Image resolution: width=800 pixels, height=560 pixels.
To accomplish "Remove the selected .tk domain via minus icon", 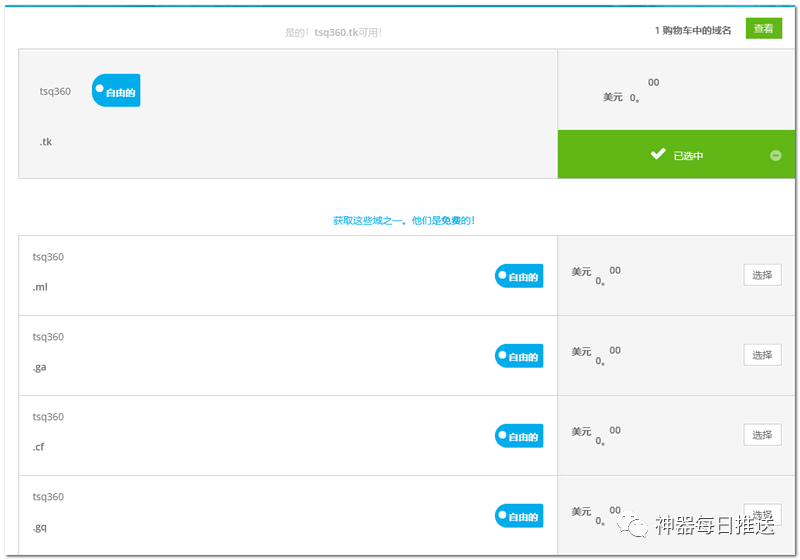I will 775,155.
